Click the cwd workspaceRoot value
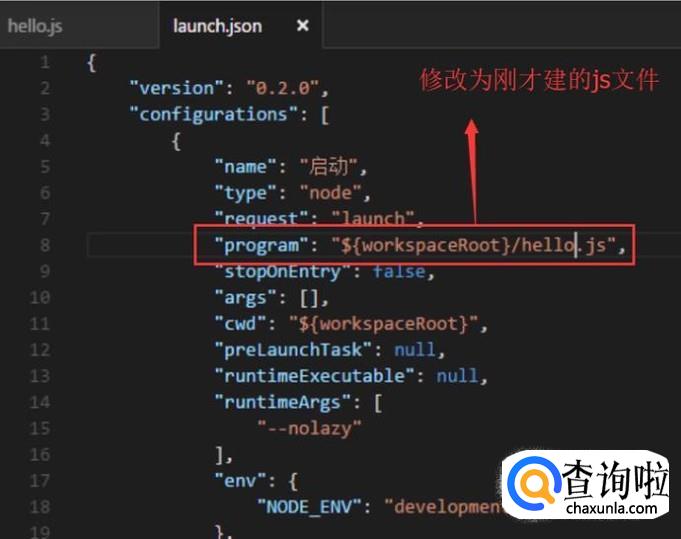The height and width of the screenshot is (539, 681). coord(383,324)
